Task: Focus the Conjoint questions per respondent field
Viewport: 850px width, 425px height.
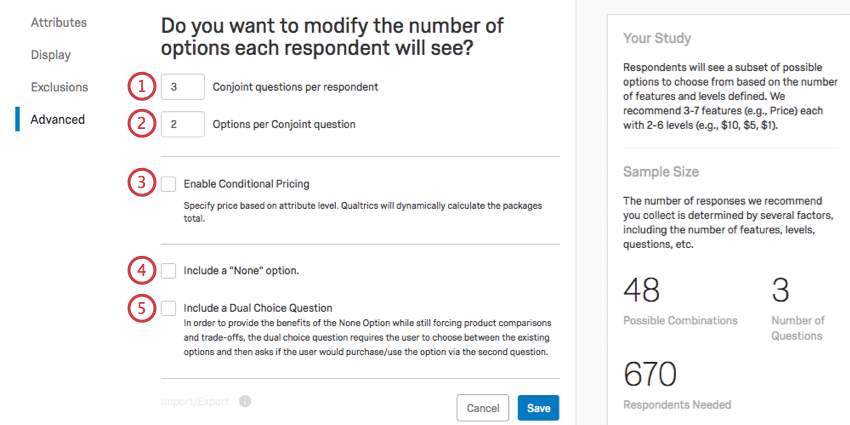Action: point(182,87)
